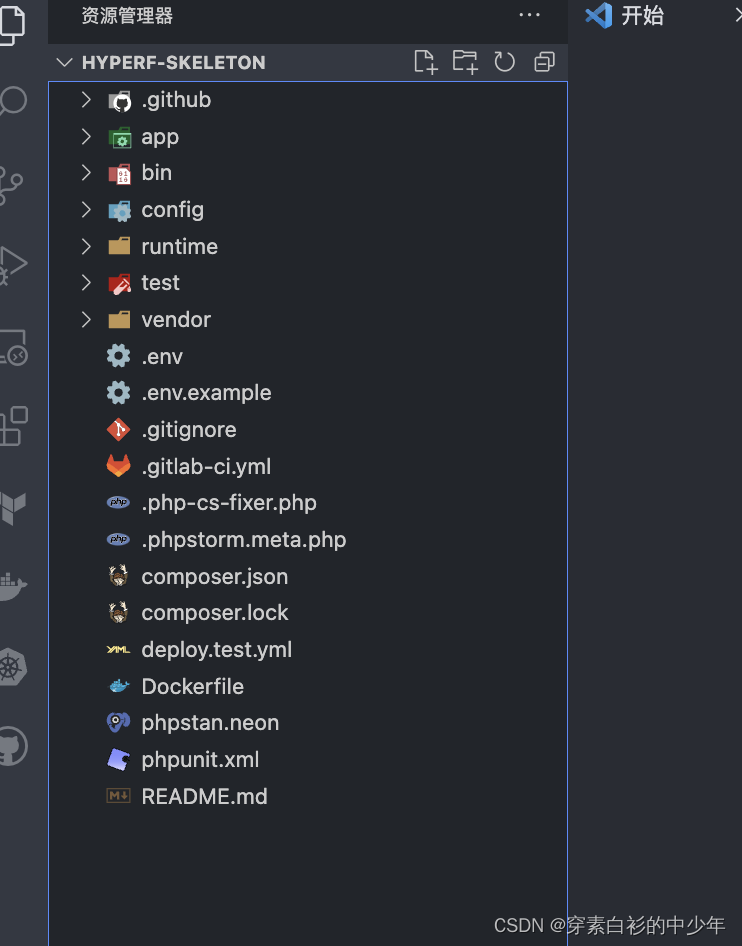Open the Search view in the activity bar
The image size is (742, 946).
pyautogui.click(x=14, y=100)
